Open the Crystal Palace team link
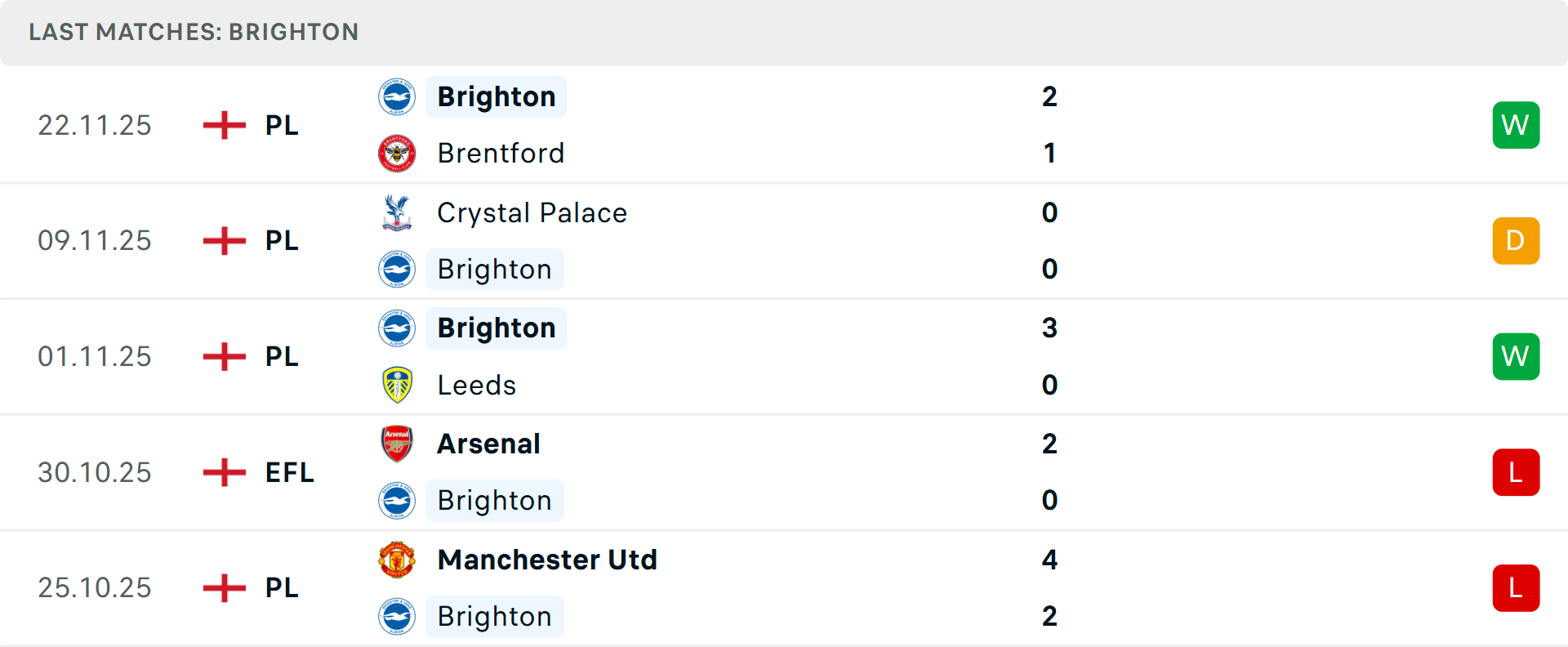 tap(532, 213)
